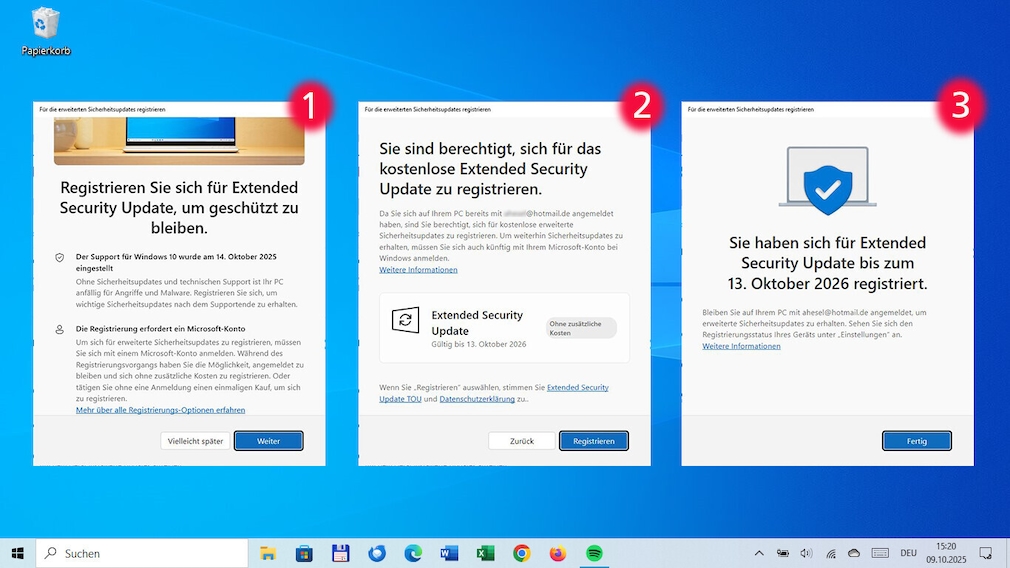Image resolution: width=1010 pixels, height=568 pixels.
Task: Open Mehr über alle Registrierungs-Optionen erfahren link
Action: tap(160, 410)
